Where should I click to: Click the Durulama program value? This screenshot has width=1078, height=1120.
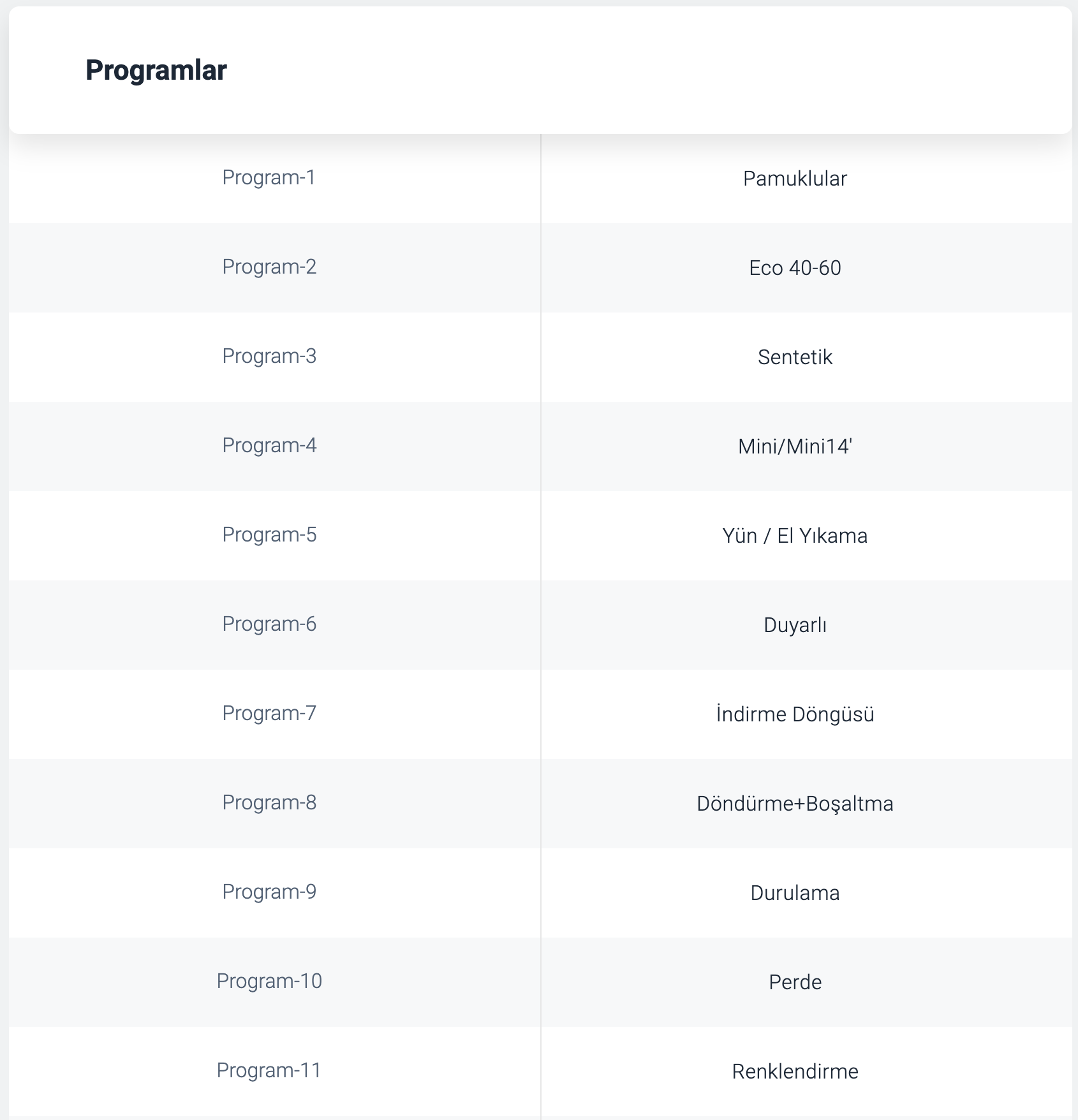[795, 893]
